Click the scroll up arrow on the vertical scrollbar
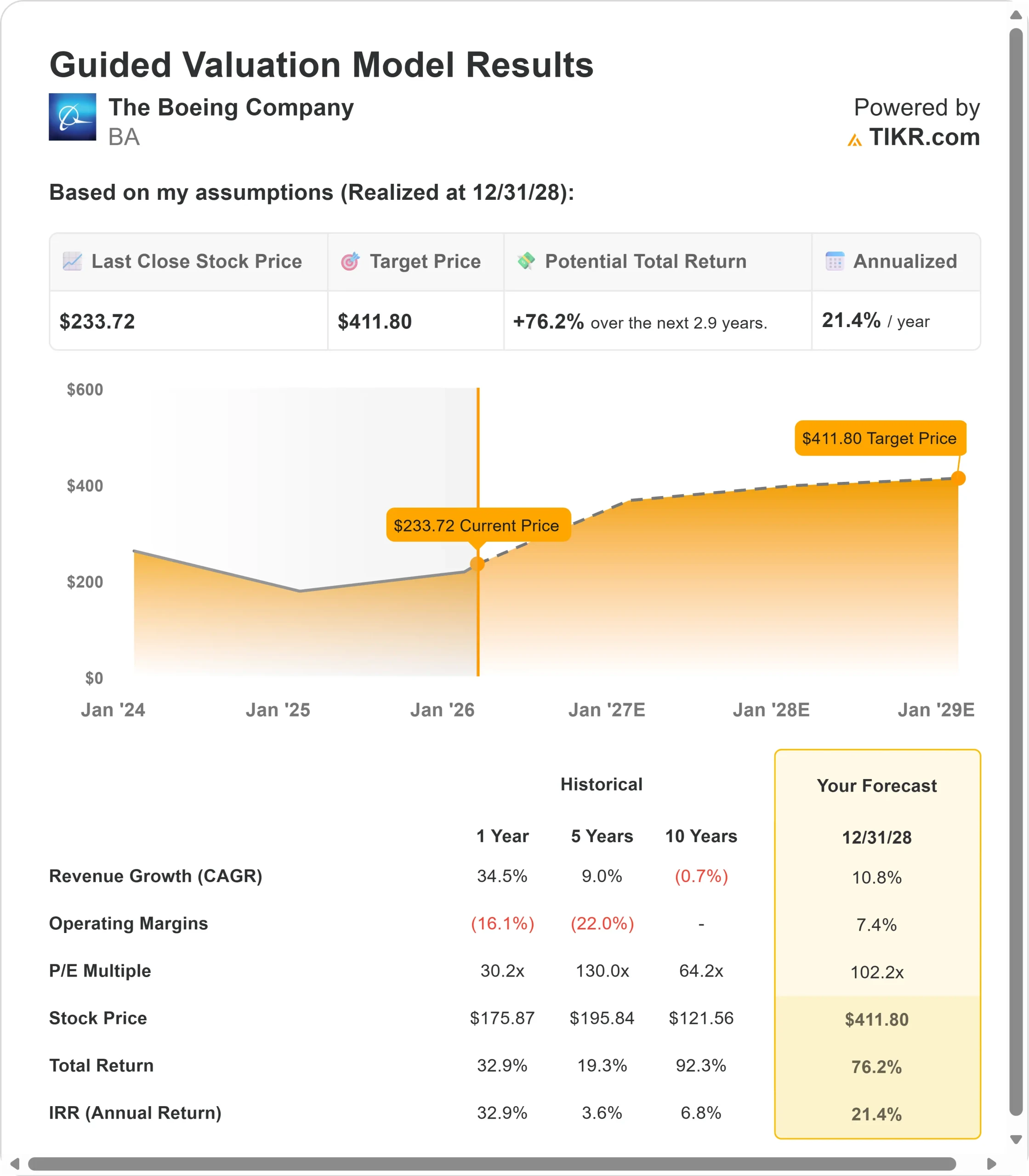 [x=1016, y=16]
